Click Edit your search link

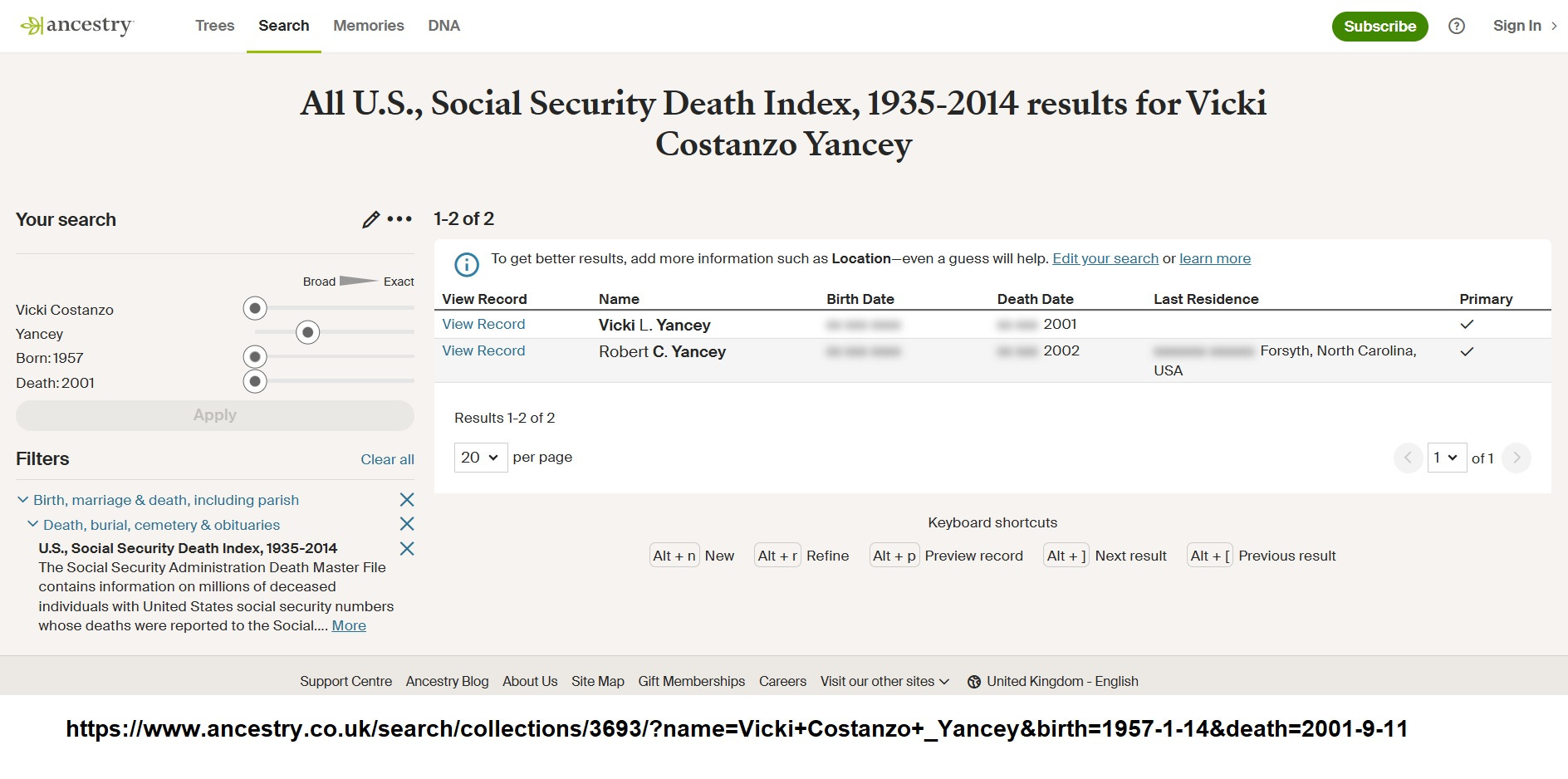coord(1105,258)
